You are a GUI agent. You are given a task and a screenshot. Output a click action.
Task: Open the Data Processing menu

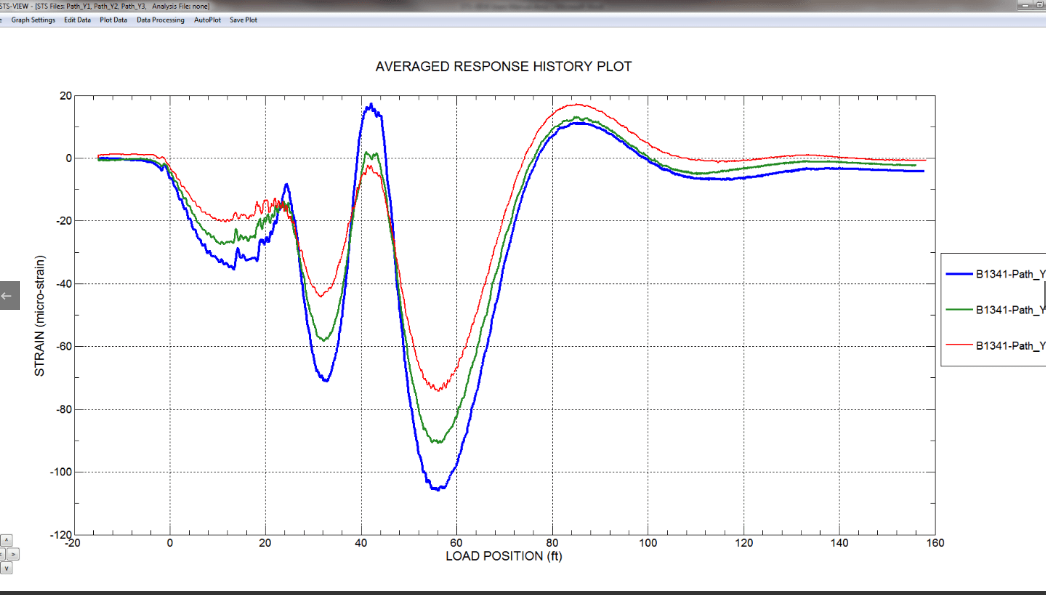160,20
